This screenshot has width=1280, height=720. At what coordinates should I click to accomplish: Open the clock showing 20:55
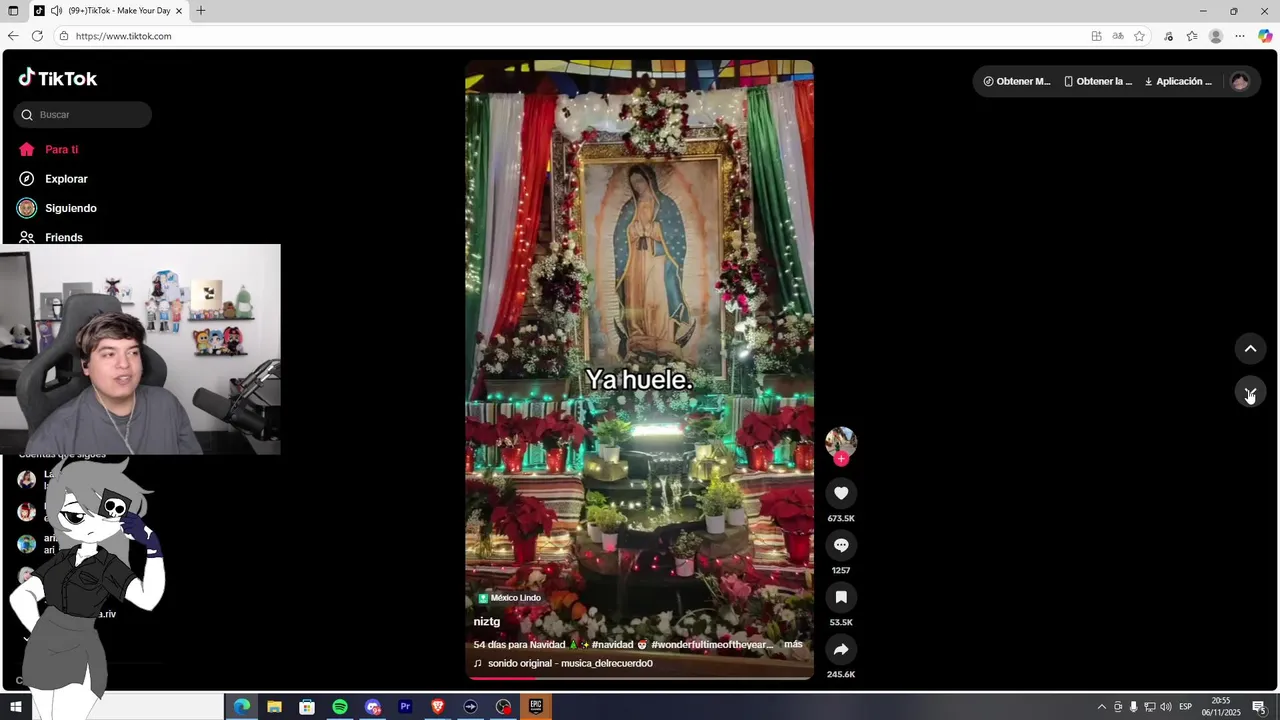click(1221, 707)
